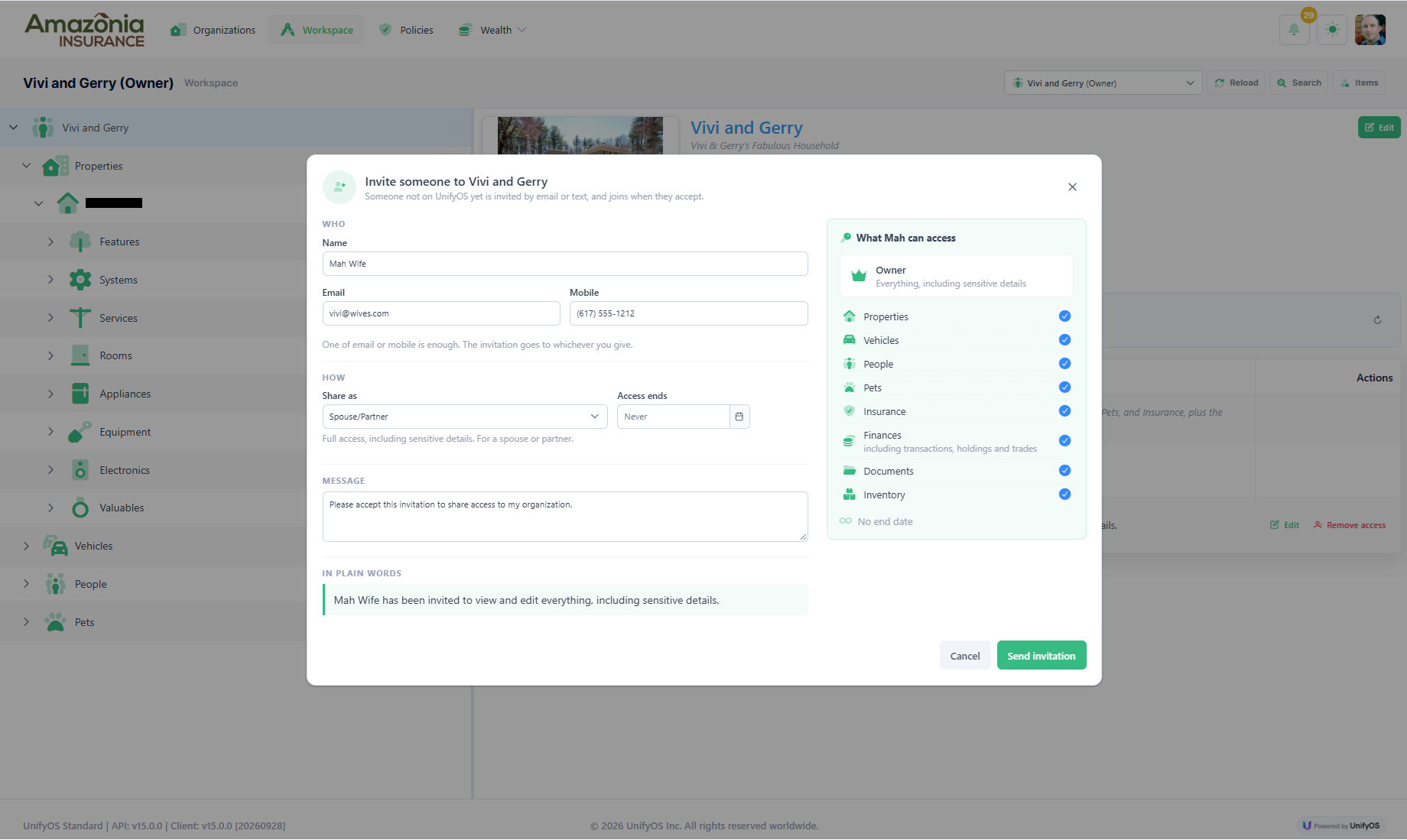Uncheck Insurance access checkbox
1407x840 pixels.
(x=1064, y=411)
